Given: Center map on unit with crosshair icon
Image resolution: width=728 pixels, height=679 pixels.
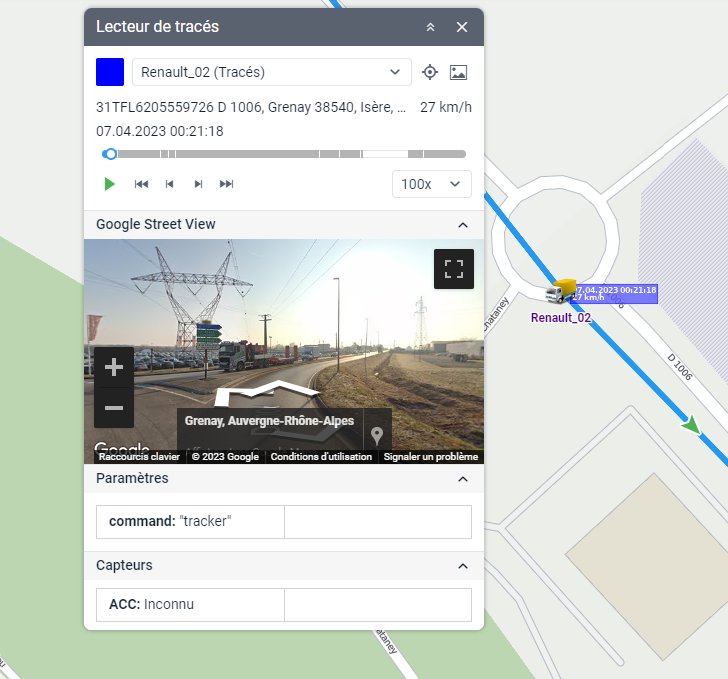Looking at the screenshot, I should tap(430, 72).
